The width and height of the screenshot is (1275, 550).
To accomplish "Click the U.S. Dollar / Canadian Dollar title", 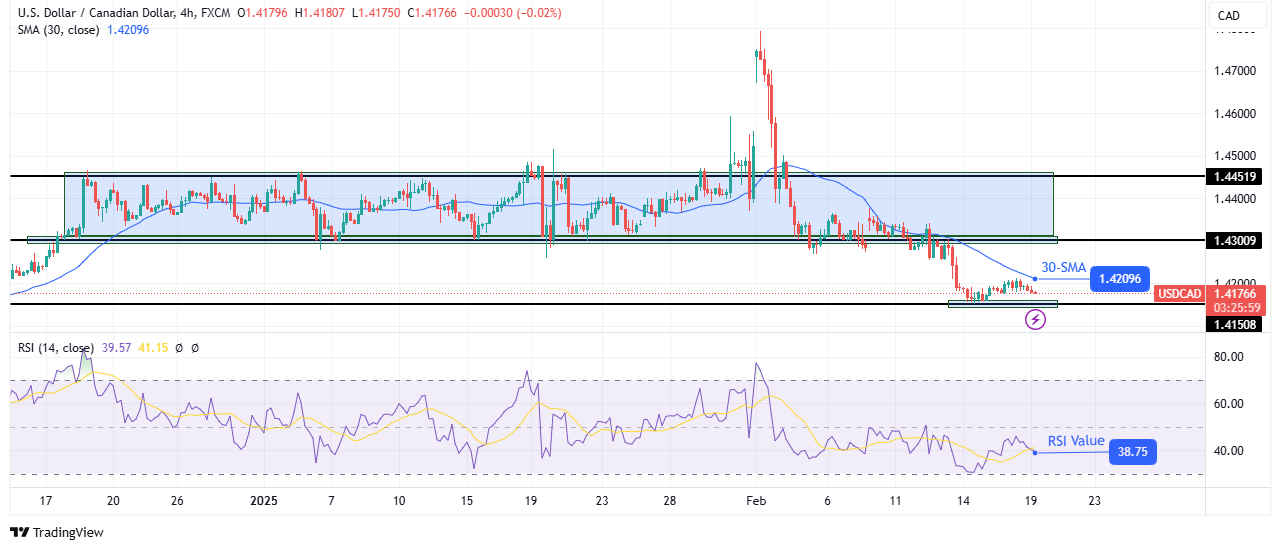I will tap(105, 12).
